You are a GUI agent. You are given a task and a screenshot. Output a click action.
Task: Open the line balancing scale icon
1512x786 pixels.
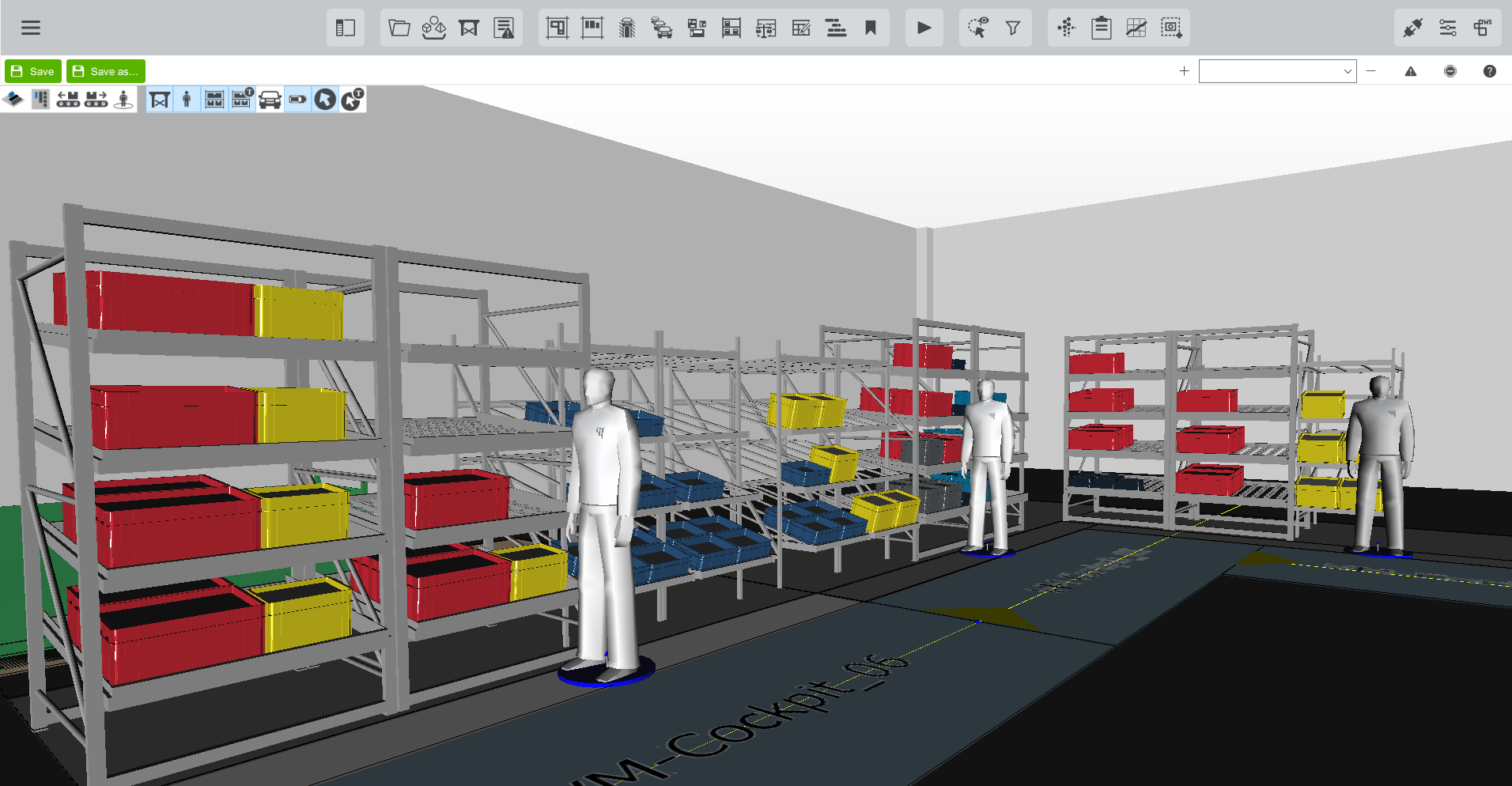click(x=766, y=28)
